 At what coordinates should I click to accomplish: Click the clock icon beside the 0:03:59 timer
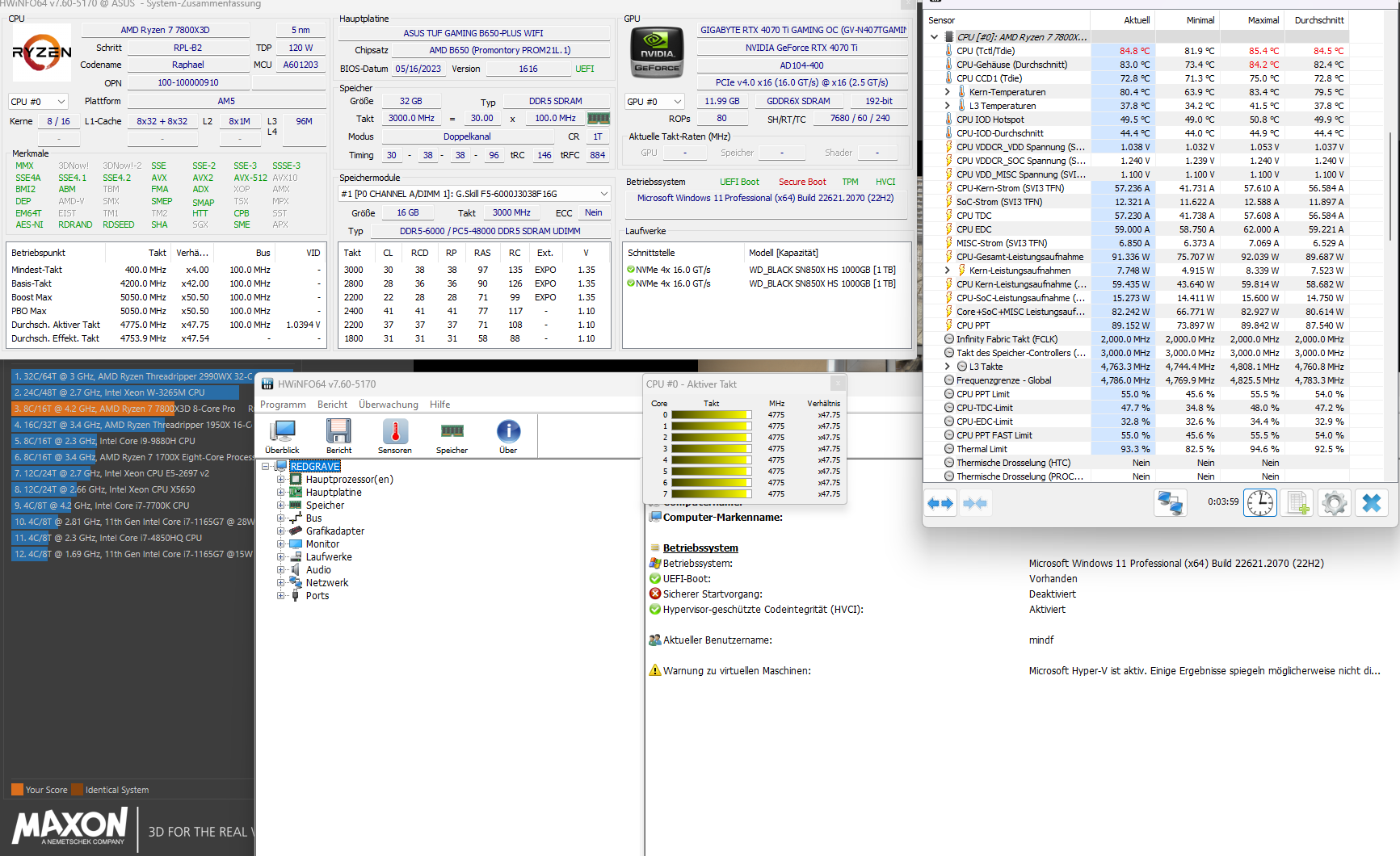pyautogui.click(x=1260, y=503)
